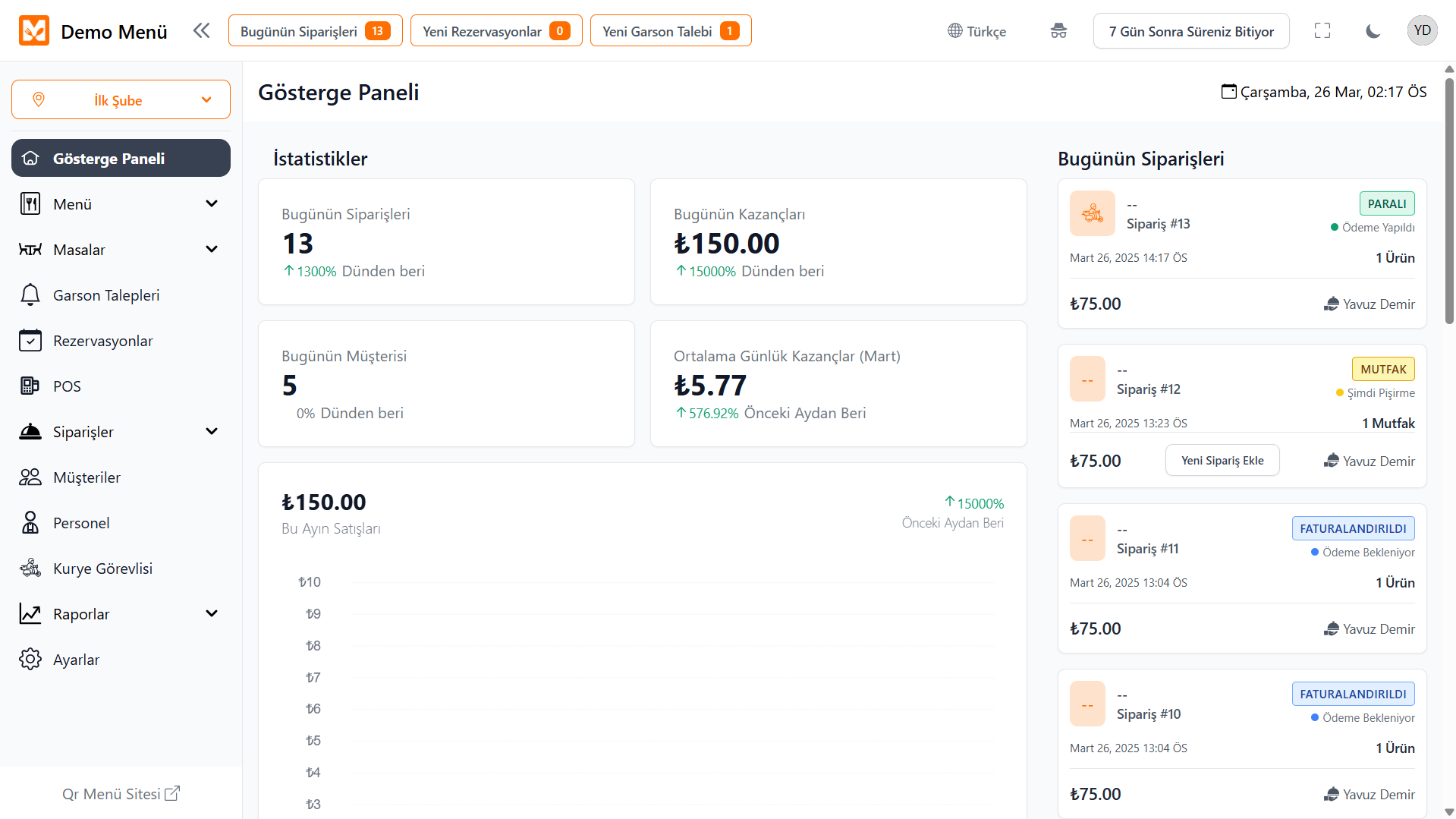Open the delivery scooter icon in header
The width and height of the screenshot is (1456, 819).
click(x=1058, y=31)
